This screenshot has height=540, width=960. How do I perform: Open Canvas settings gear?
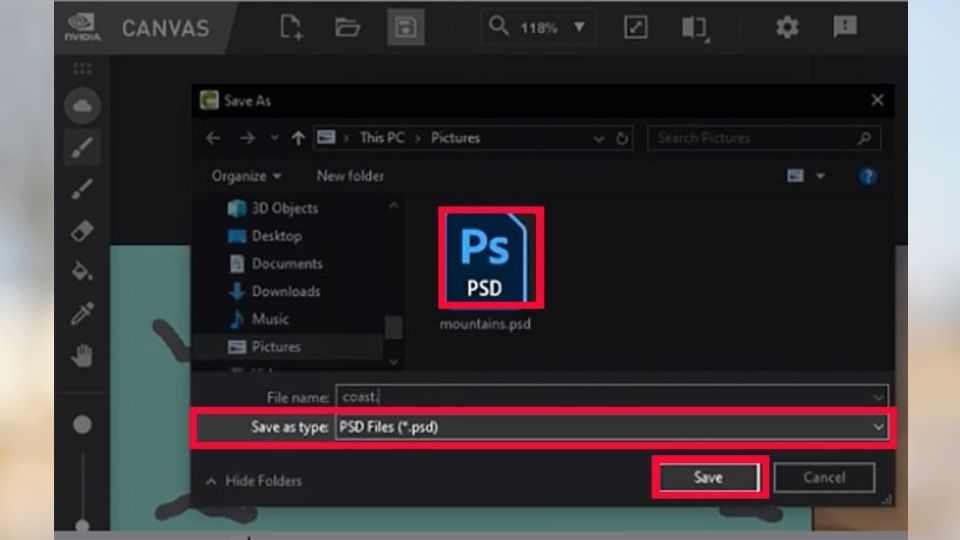coord(787,27)
